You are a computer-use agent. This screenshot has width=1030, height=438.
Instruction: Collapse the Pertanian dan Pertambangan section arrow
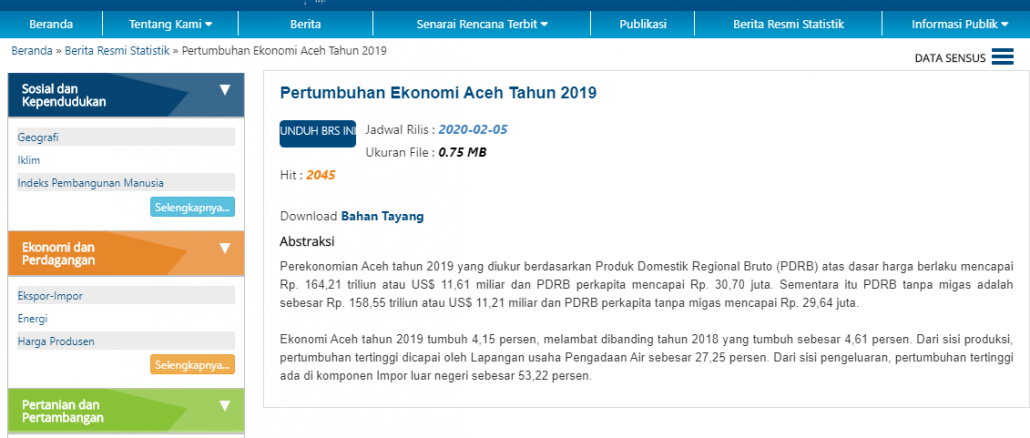[x=225, y=406]
